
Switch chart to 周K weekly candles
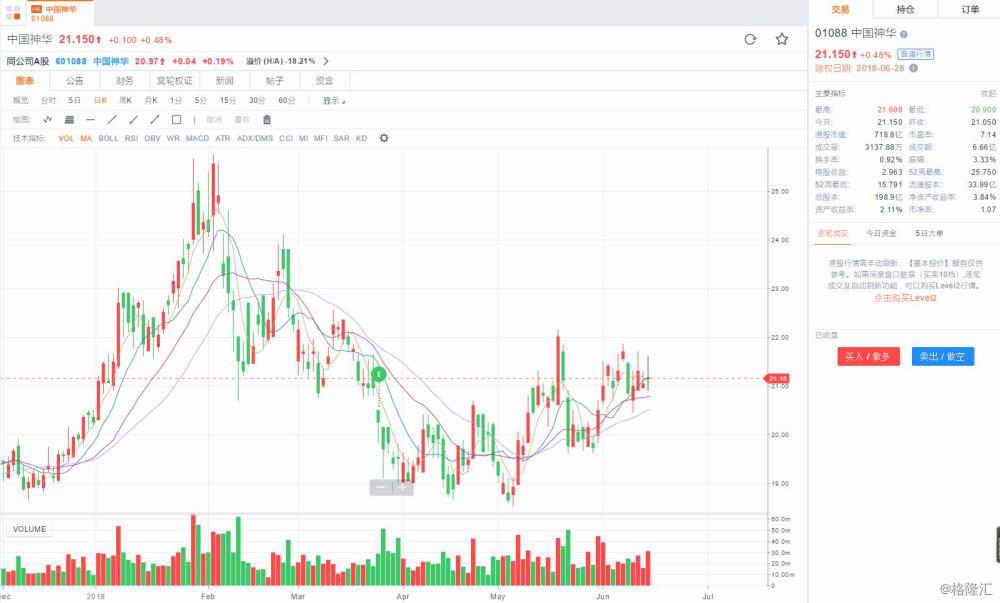click(126, 101)
